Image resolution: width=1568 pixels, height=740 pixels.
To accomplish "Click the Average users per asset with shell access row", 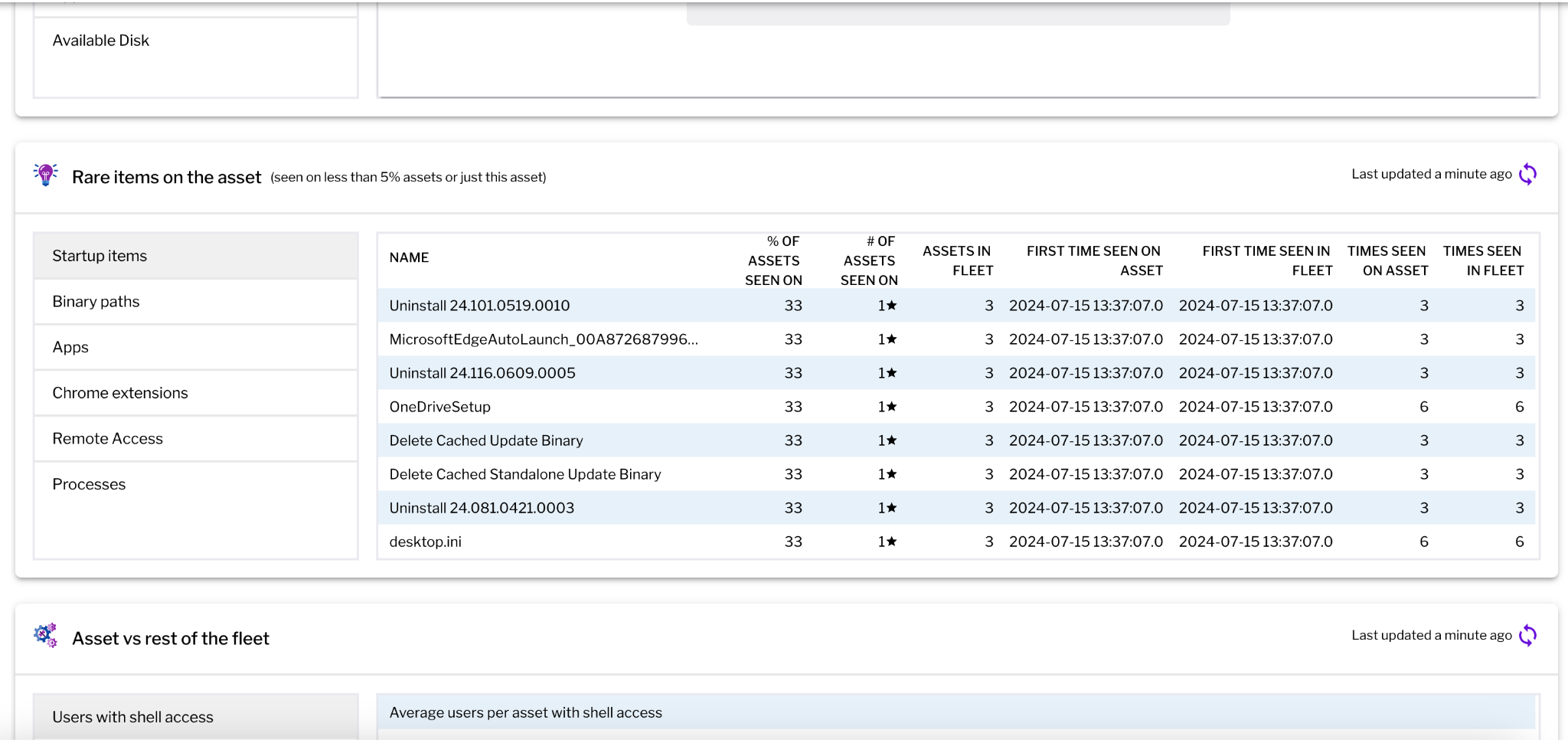I will 956,712.
